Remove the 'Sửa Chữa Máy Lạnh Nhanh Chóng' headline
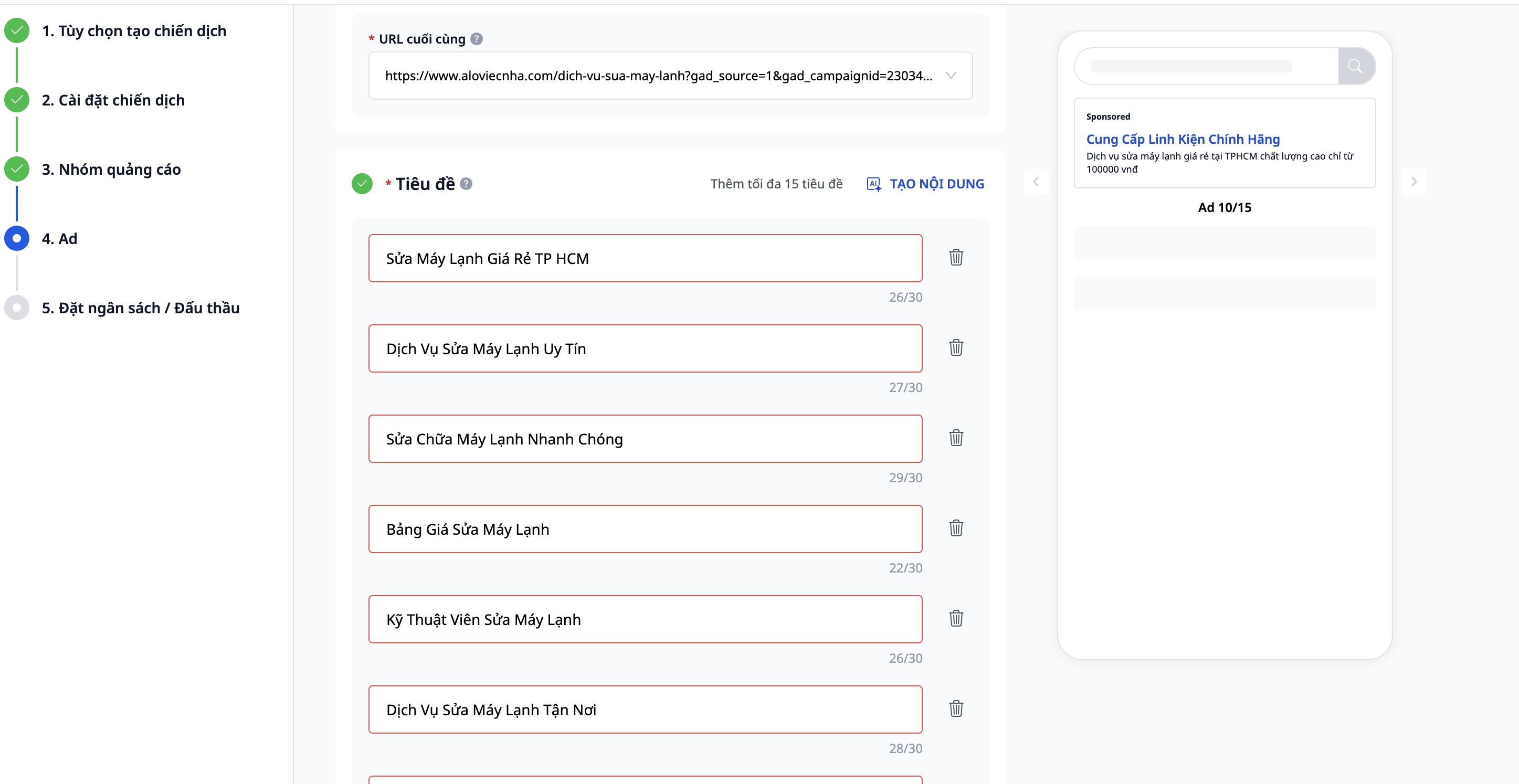1519x784 pixels. click(956, 438)
